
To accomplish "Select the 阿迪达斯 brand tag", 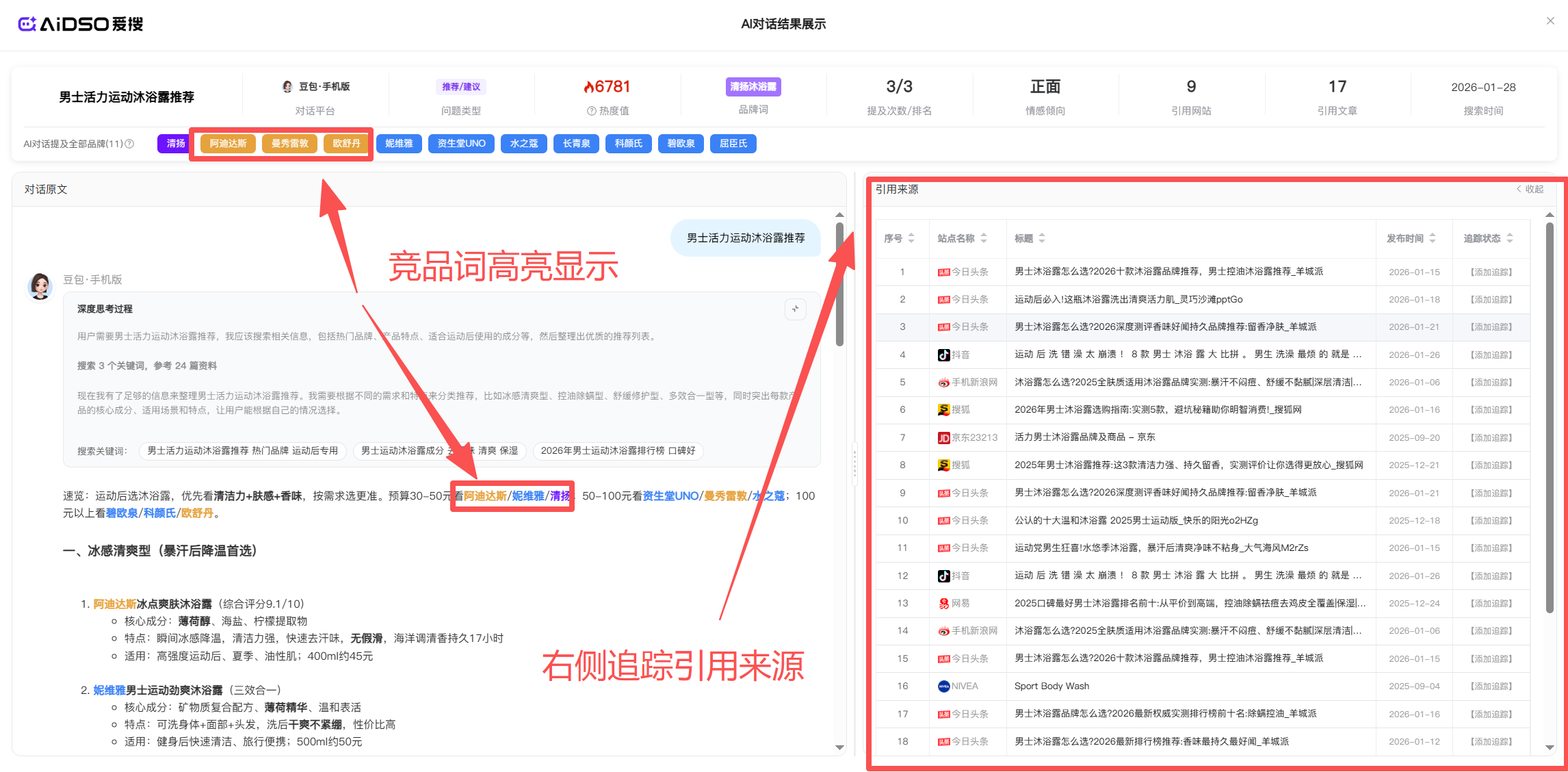I will pos(228,144).
